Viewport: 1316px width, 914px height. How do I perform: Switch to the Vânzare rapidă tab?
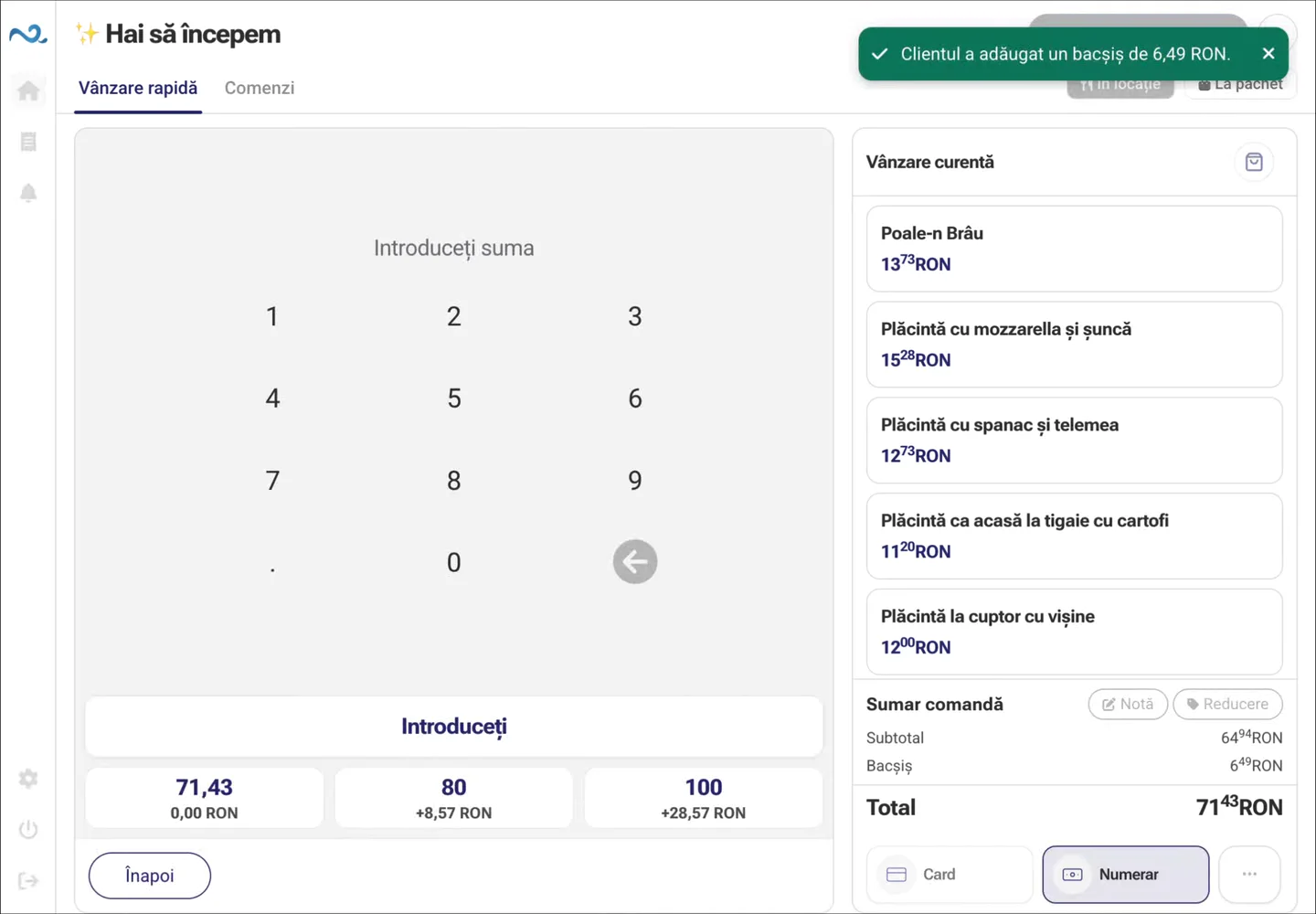138,89
